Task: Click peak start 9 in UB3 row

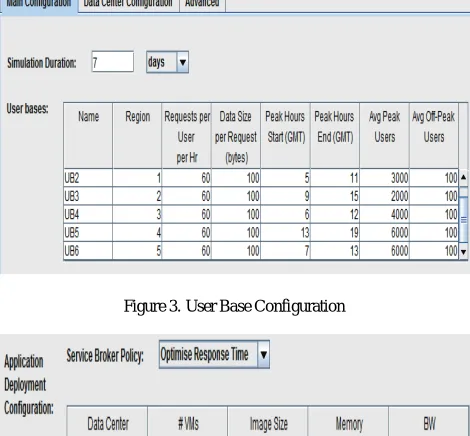Action: coord(285,196)
